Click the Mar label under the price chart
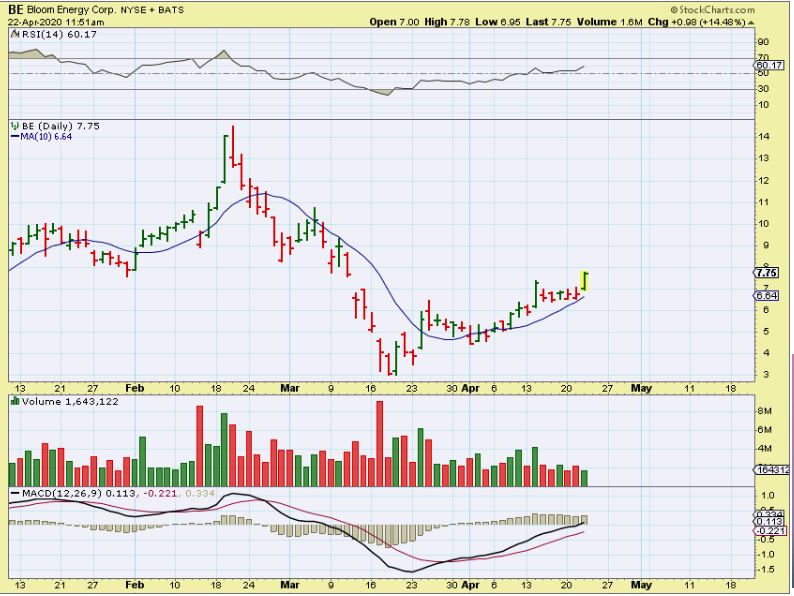Screen dimensions: 794x596 290,388
